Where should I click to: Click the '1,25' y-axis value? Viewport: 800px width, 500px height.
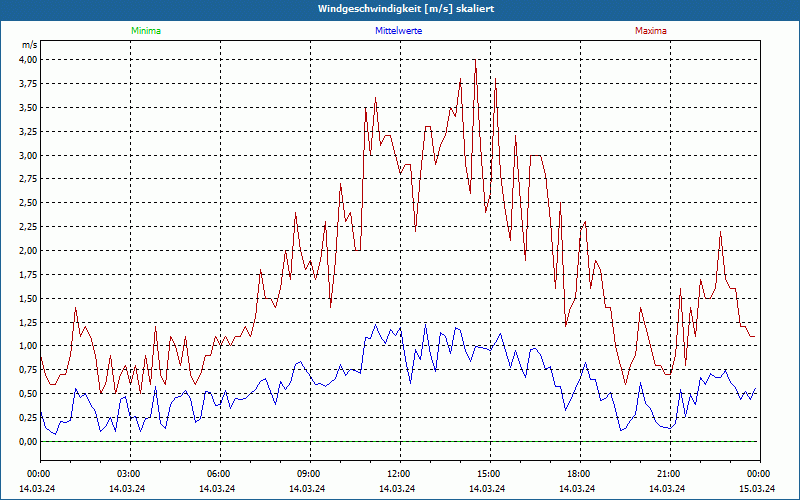point(28,322)
